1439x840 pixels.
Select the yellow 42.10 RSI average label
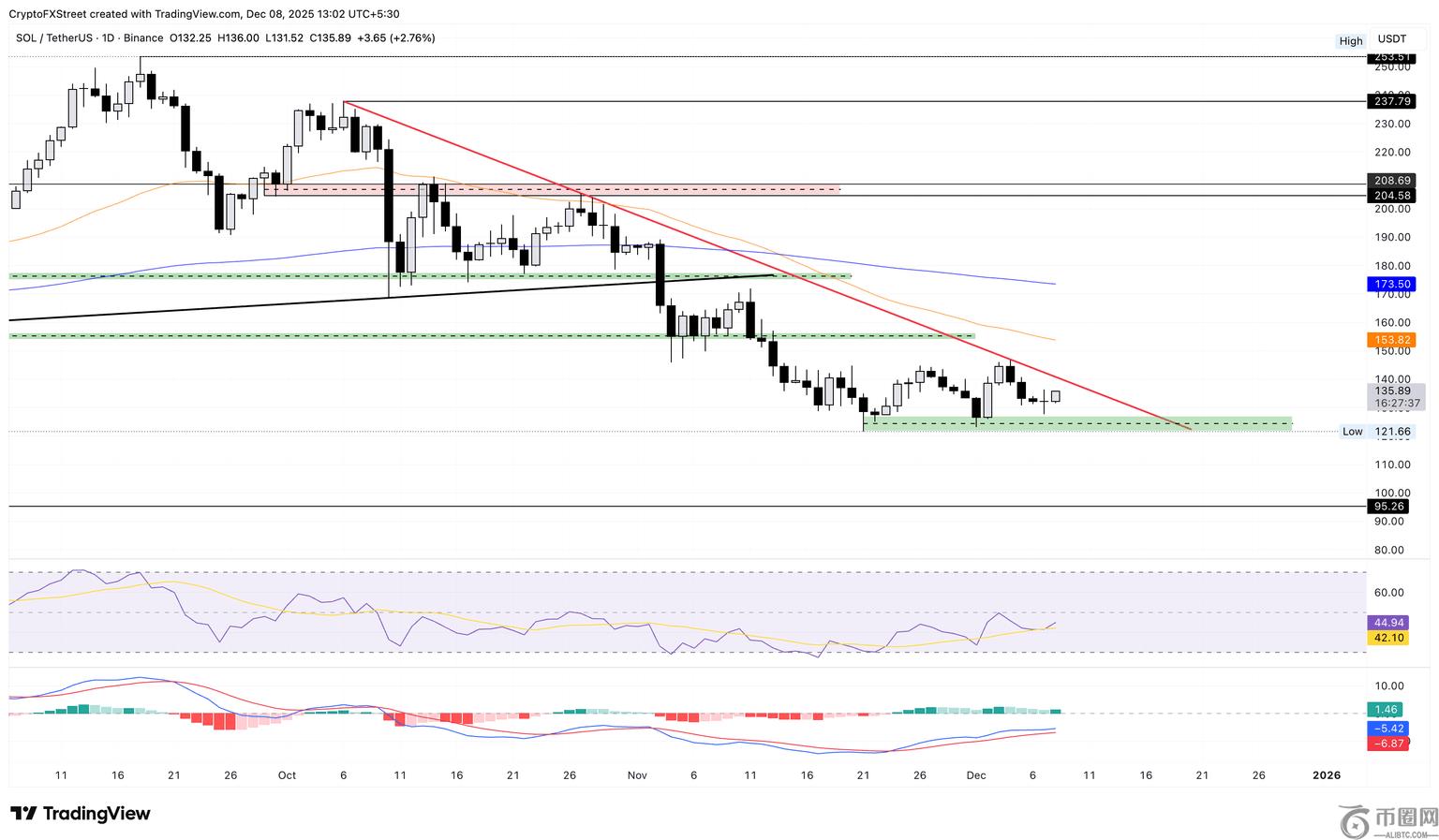[1387, 638]
